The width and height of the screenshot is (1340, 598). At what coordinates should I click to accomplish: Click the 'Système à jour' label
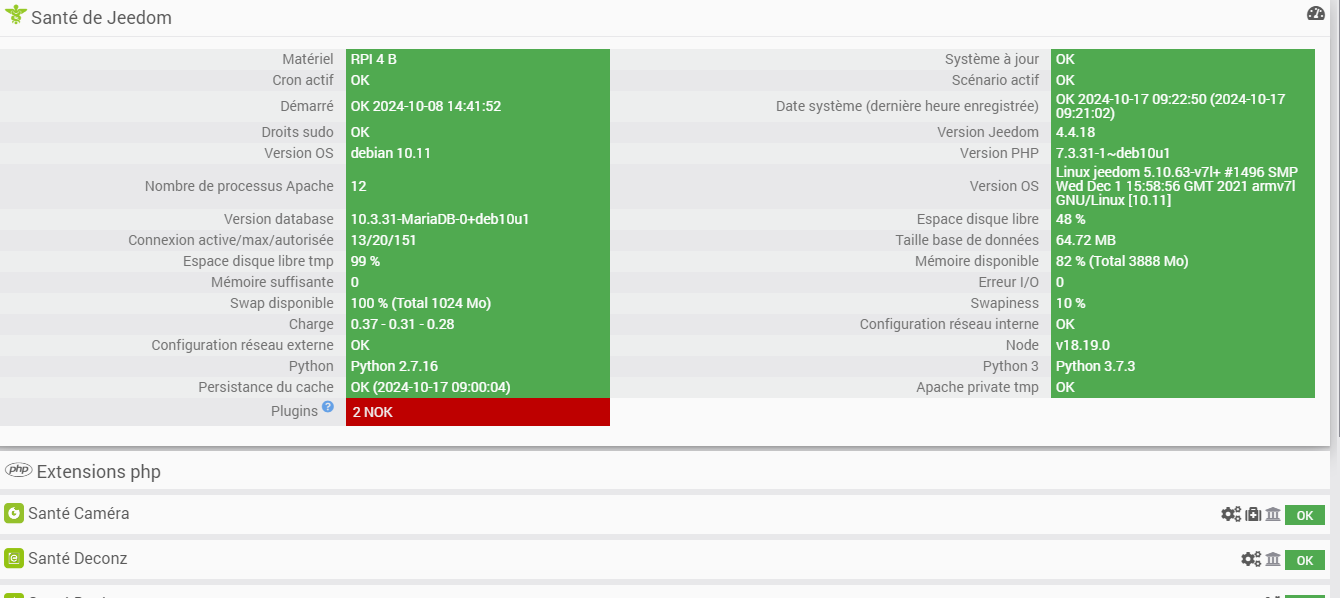pos(992,59)
